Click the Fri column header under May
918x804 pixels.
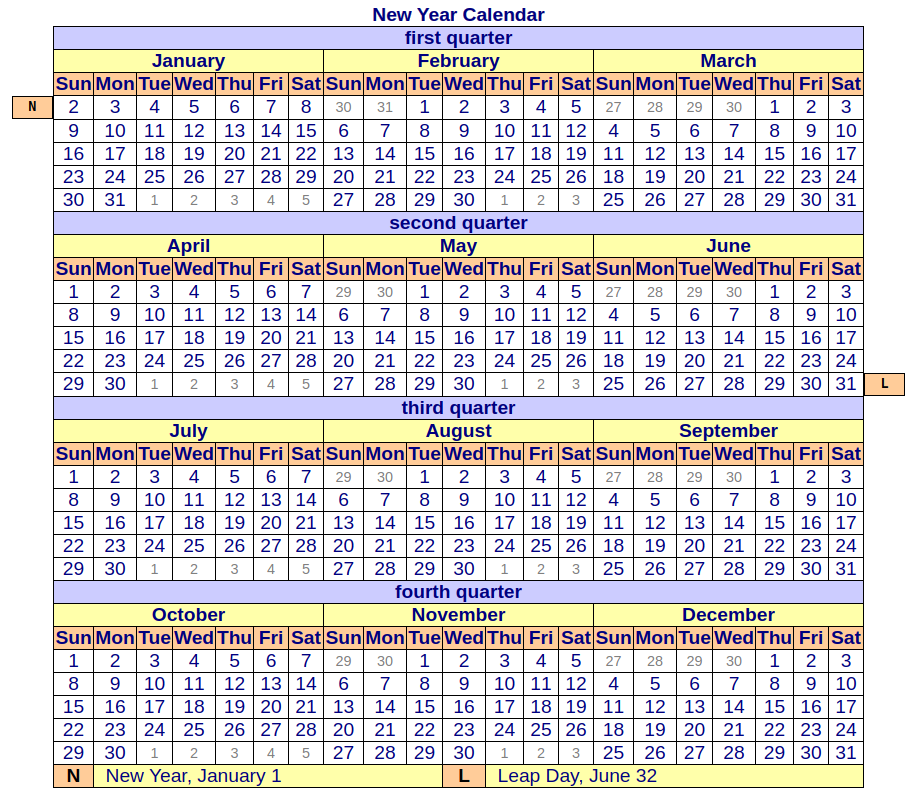tap(541, 269)
